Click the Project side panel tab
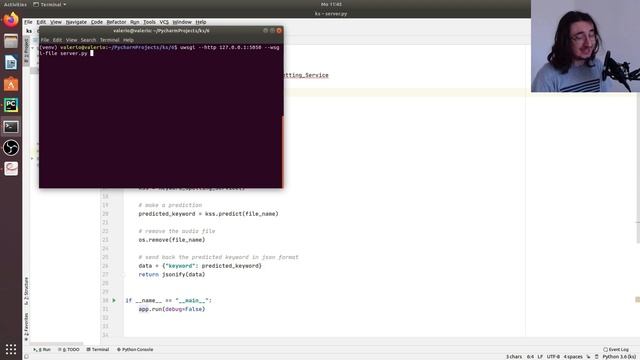This screenshot has width=640, height=360. pos(26,50)
